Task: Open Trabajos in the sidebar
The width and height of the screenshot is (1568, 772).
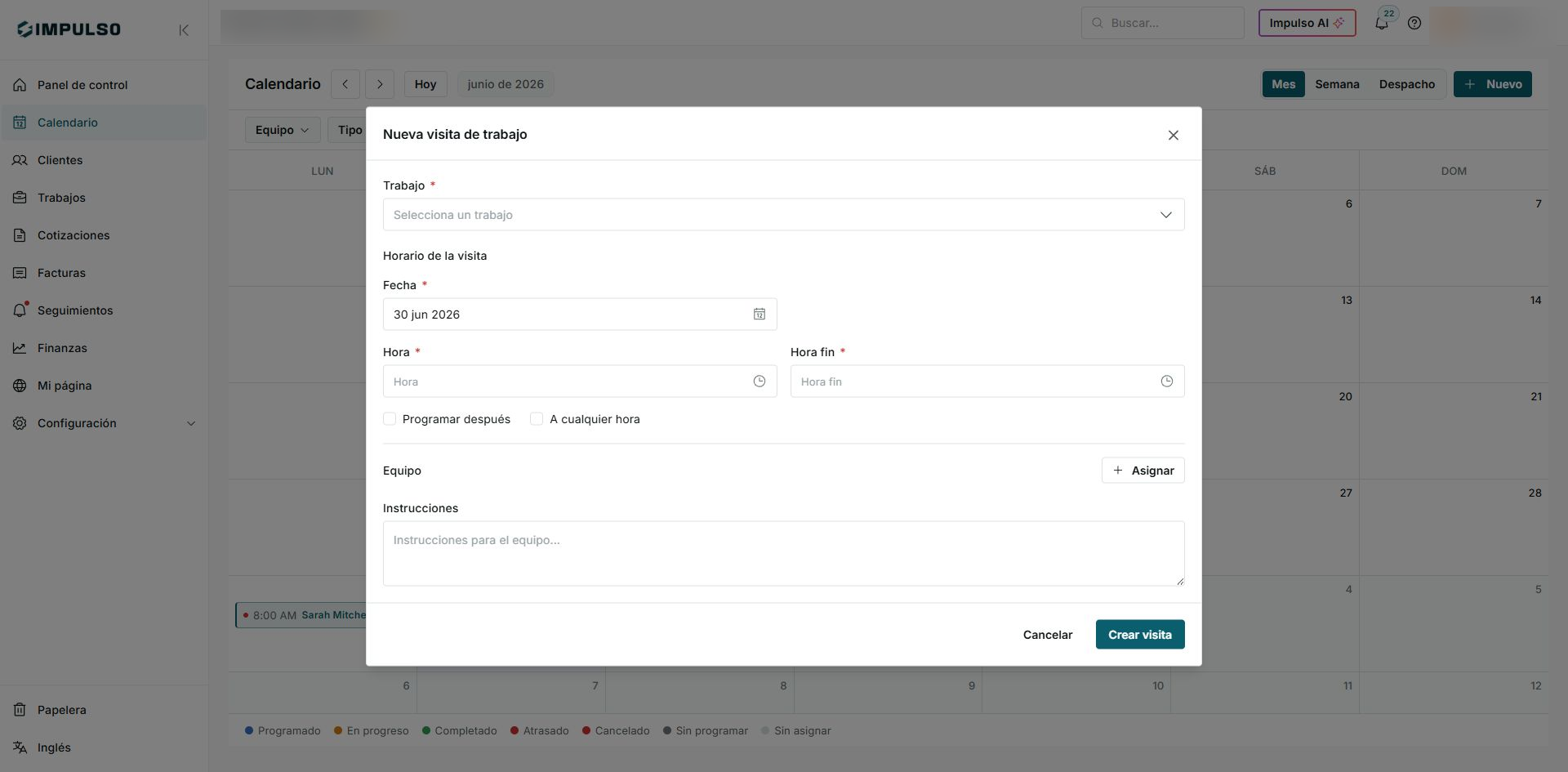Action: click(103, 198)
